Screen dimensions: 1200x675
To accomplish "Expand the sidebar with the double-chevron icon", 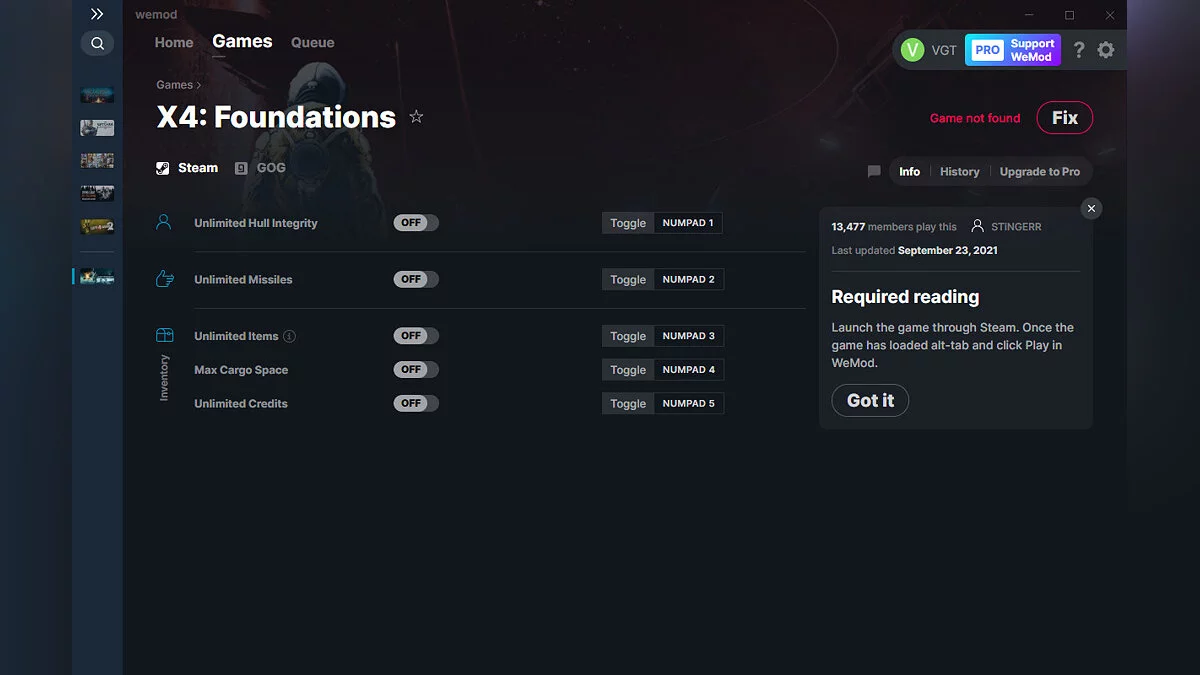I will [x=96, y=14].
